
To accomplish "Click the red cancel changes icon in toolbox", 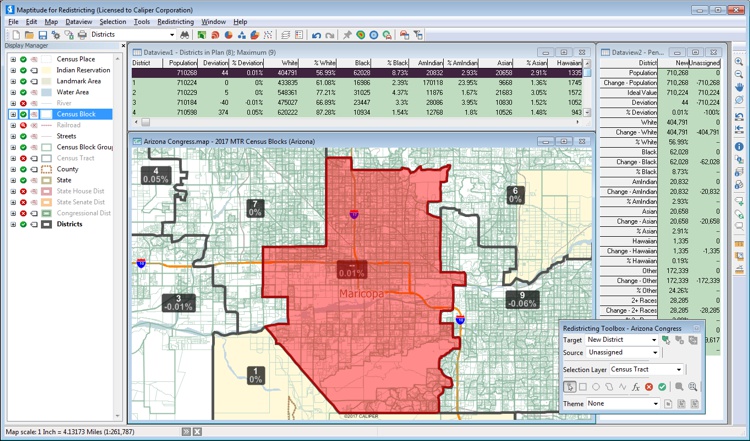I will pyautogui.click(x=648, y=387).
